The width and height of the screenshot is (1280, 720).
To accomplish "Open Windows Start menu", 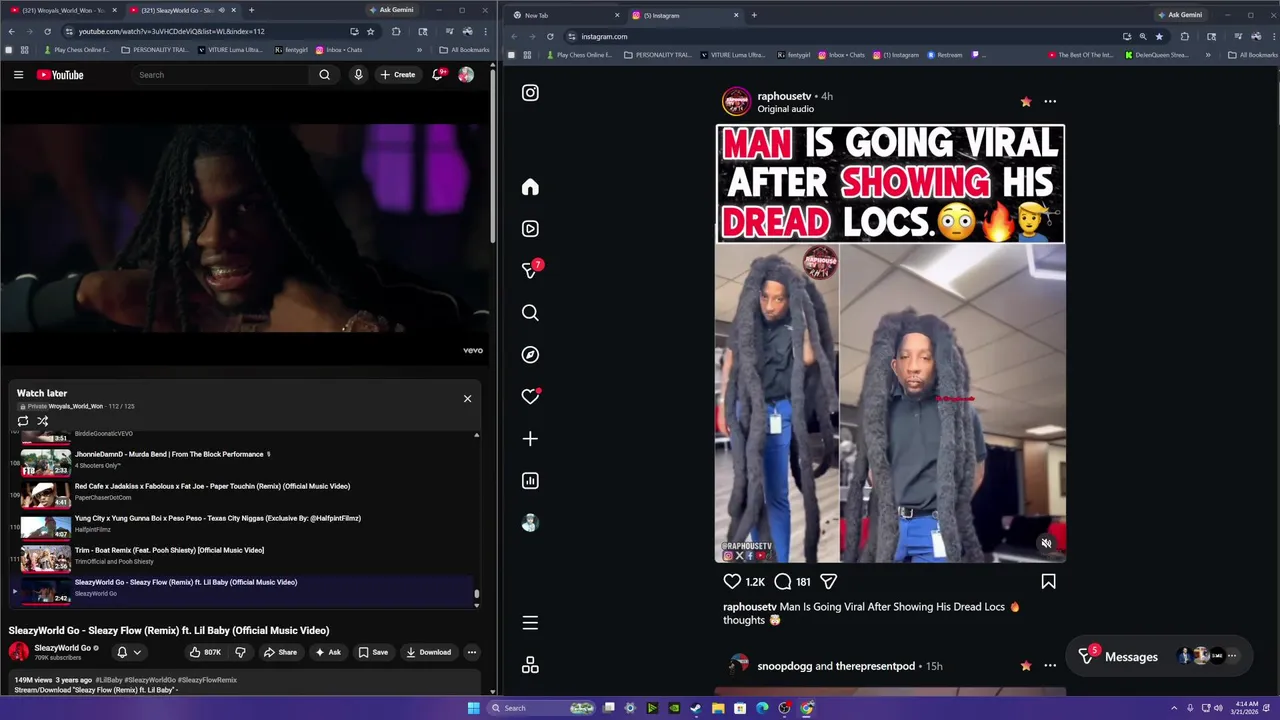I will tap(473, 708).
